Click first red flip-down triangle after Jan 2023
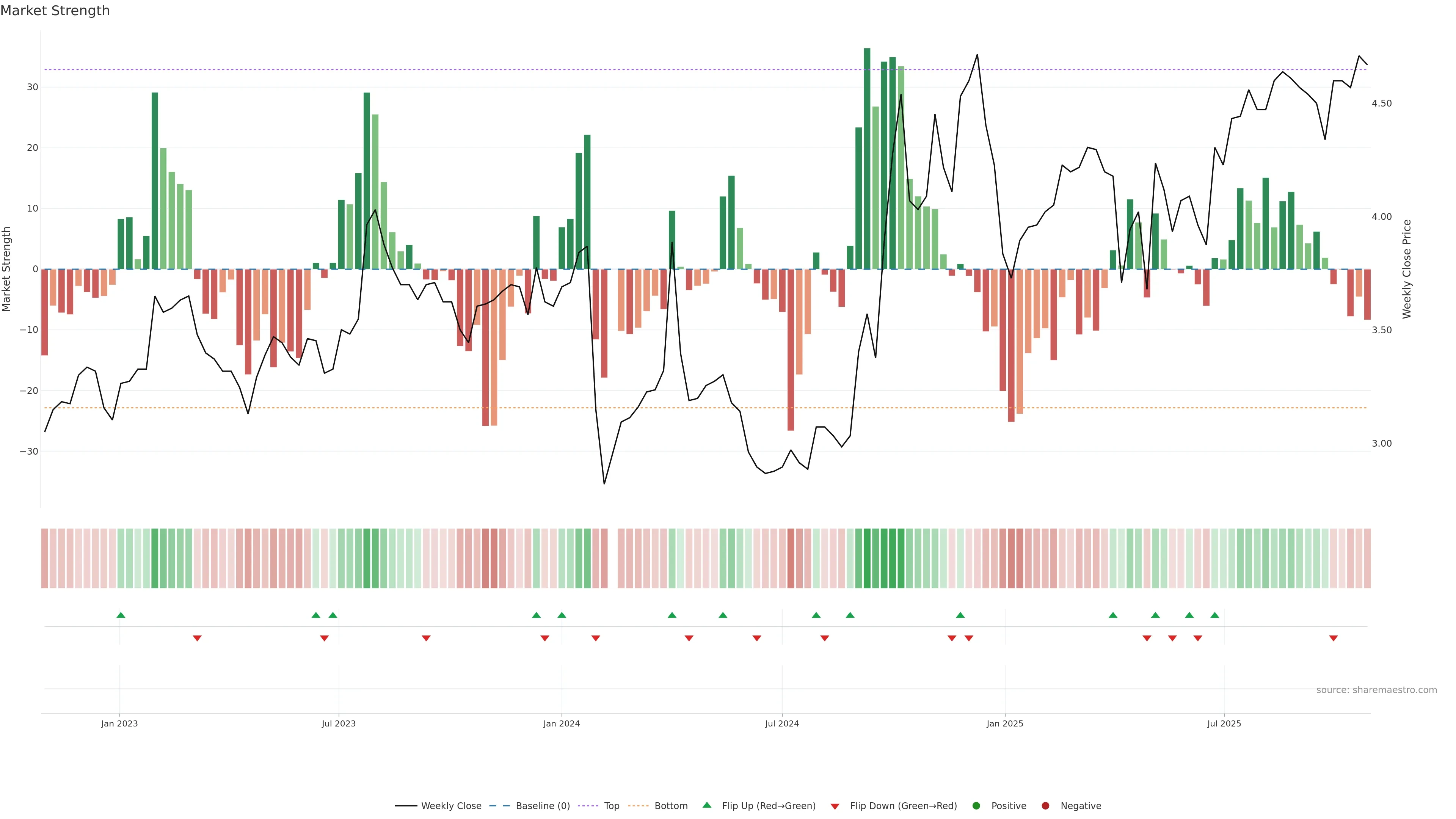This screenshot has height=819, width=1456. pyautogui.click(x=197, y=638)
